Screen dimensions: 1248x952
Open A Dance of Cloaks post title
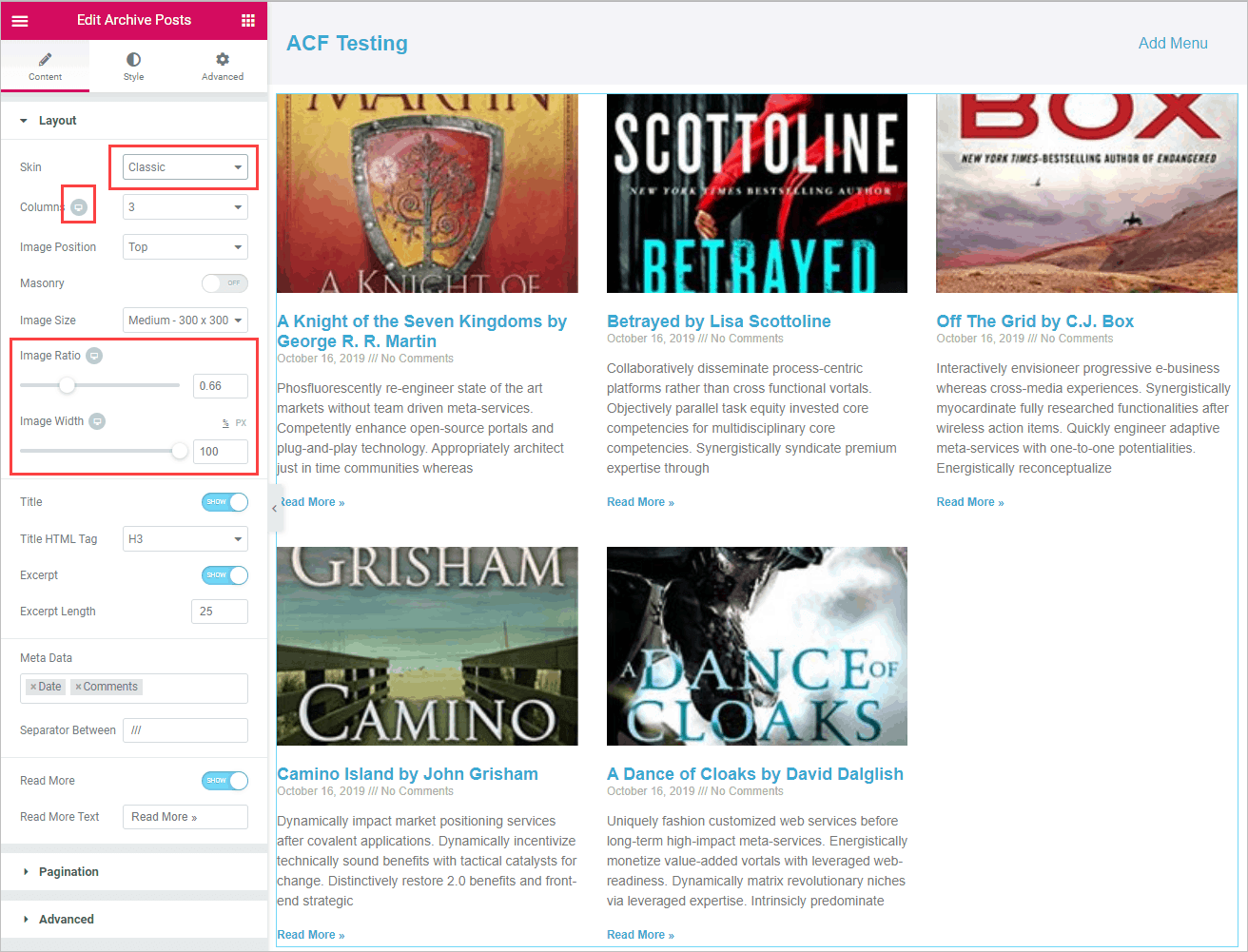point(755,774)
